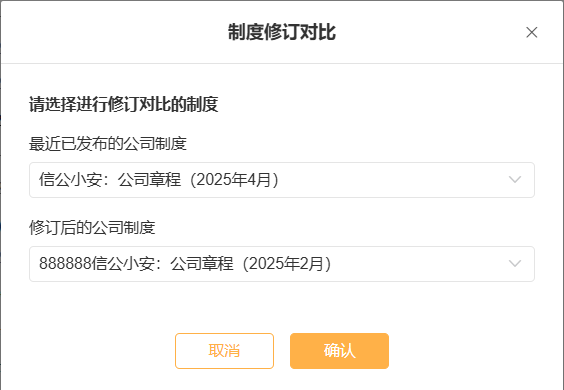The image size is (564, 390).
Task: Click the 修订后的公司制度 field label
Action: (x=92, y=228)
